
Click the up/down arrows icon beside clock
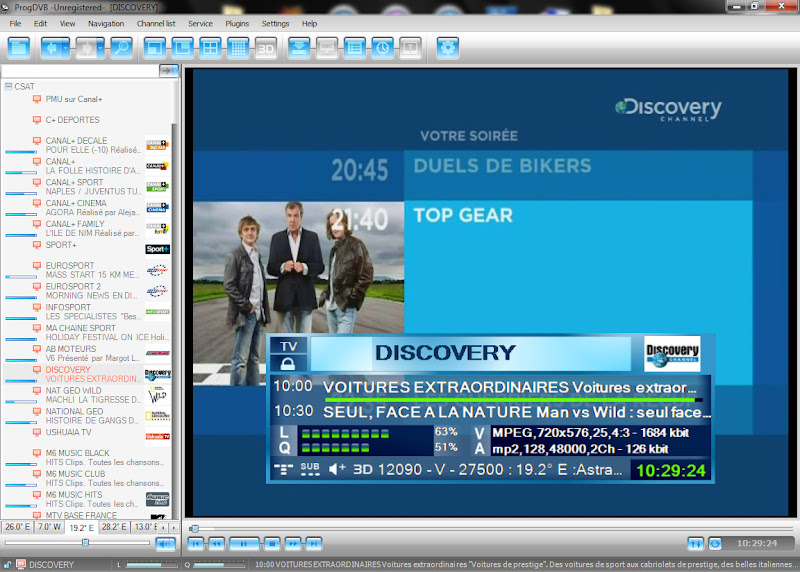coord(695,544)
